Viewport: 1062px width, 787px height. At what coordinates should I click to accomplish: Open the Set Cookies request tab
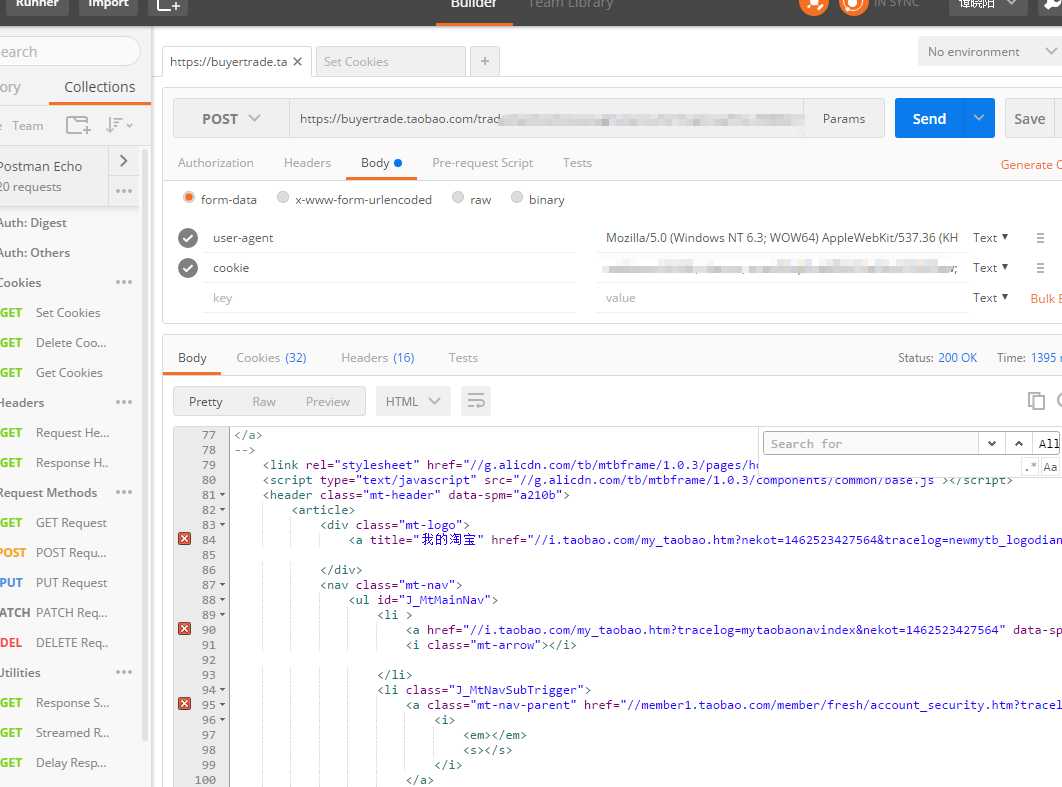tap(390, 62)
